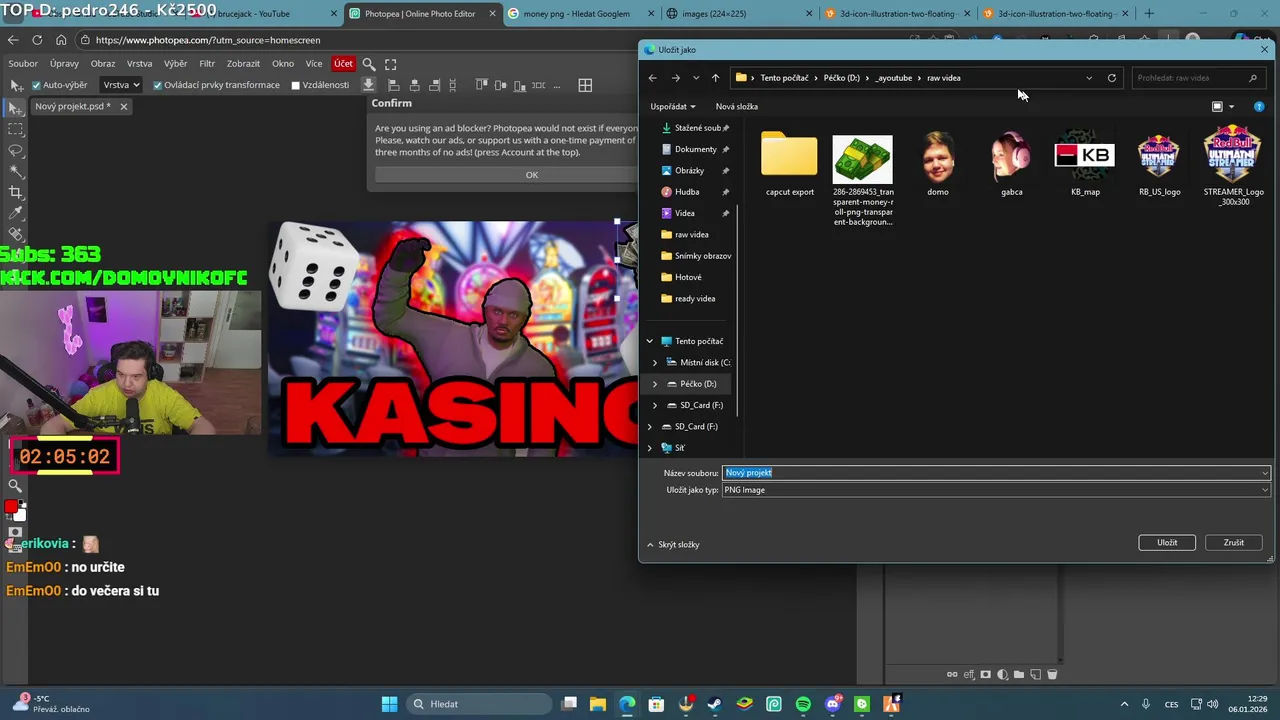The height and width of the screenshot is (720, 1280).
Task: Expand the Místní disk (C:) node
Action: 655,362
